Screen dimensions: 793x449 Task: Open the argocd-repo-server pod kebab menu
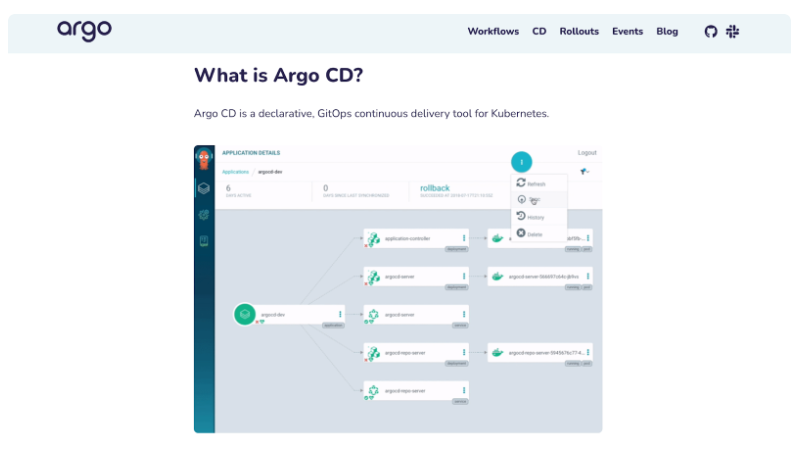588,353
